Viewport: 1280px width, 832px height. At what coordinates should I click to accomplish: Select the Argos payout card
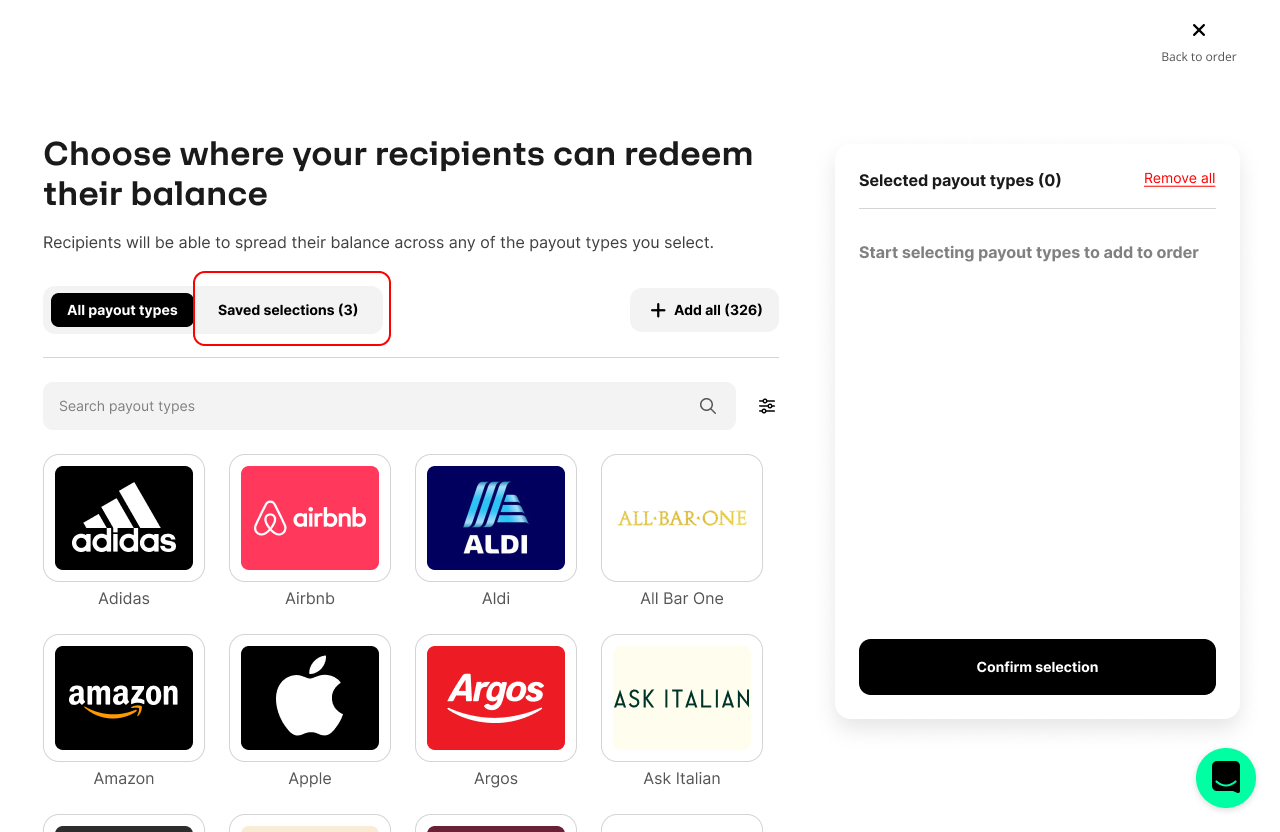[496, 698]
